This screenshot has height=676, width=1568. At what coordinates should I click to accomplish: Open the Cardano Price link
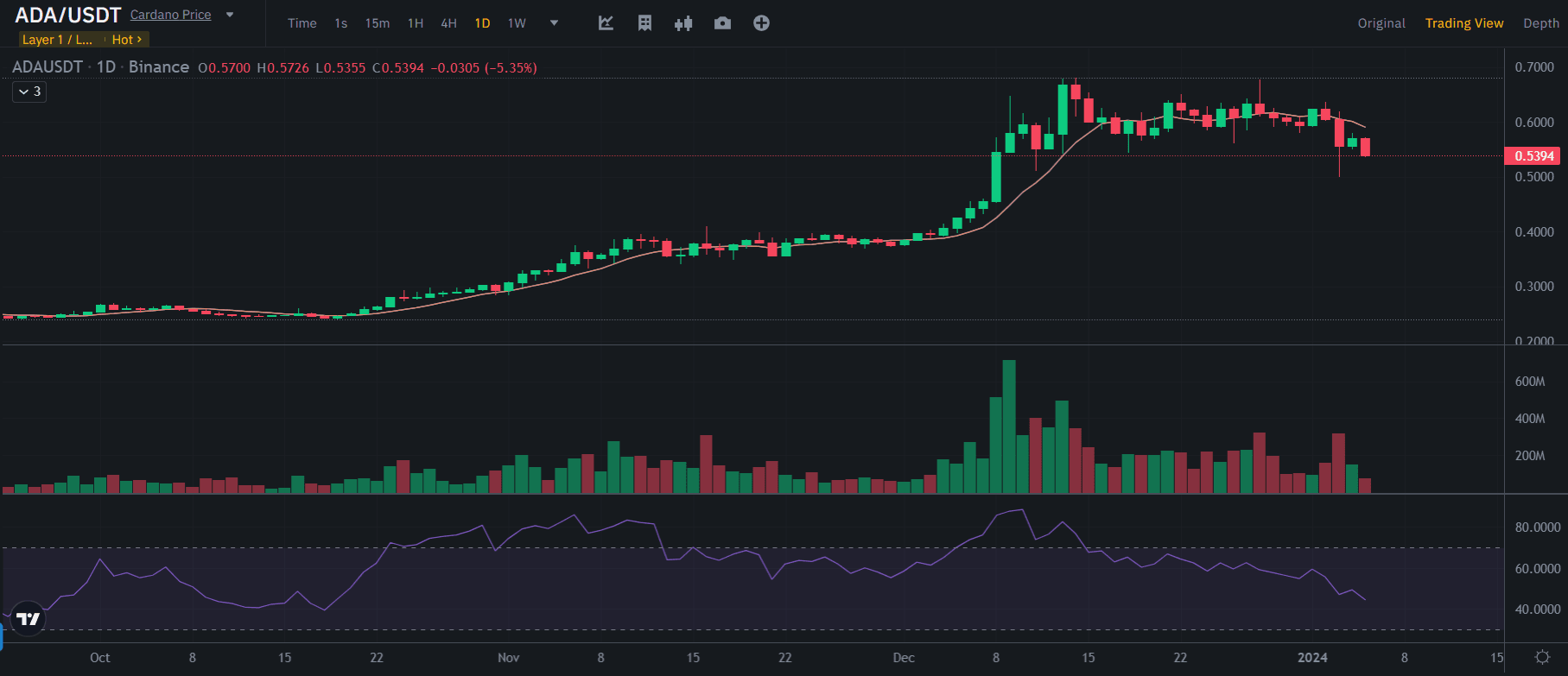coord(170,15)
